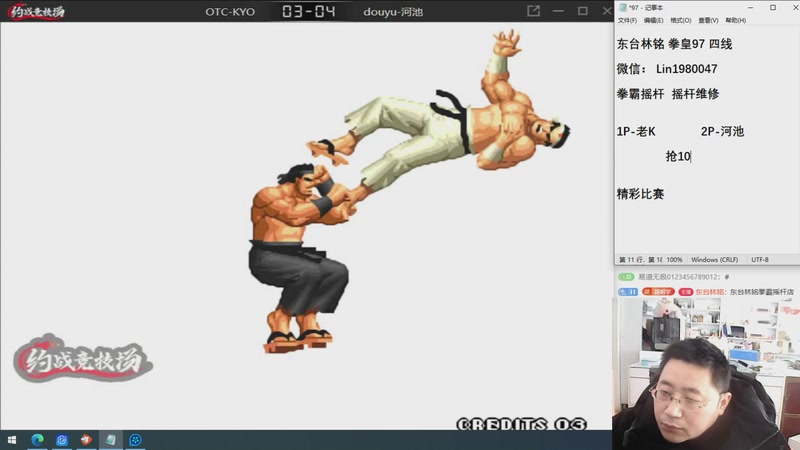Maximize the Notepad window
The height and width of the screenshot is (450, 800).
pyautogui.click(x=773, y=8)
